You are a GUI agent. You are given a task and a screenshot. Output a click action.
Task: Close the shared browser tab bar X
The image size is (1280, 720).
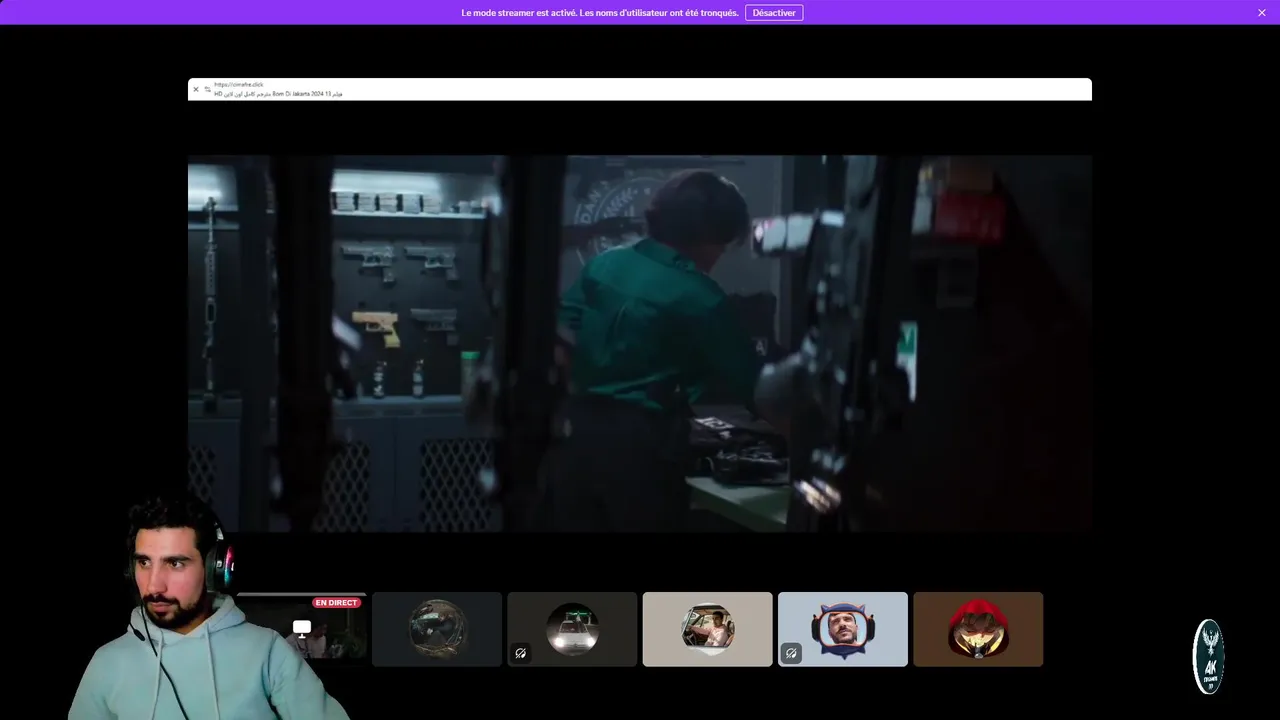(x=196, y=89)
